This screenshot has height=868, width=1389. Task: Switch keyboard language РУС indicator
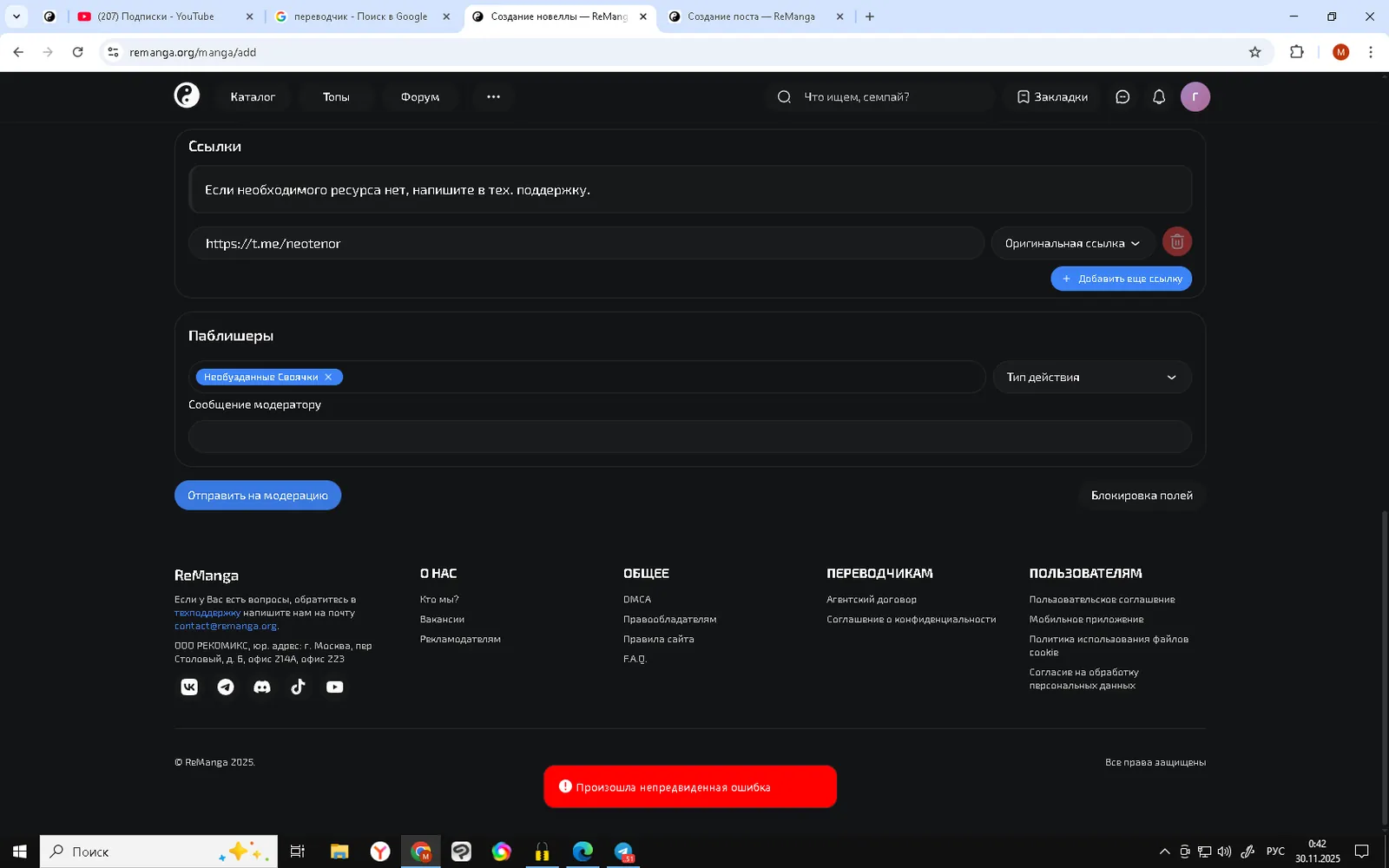(x=1275, y=852)
